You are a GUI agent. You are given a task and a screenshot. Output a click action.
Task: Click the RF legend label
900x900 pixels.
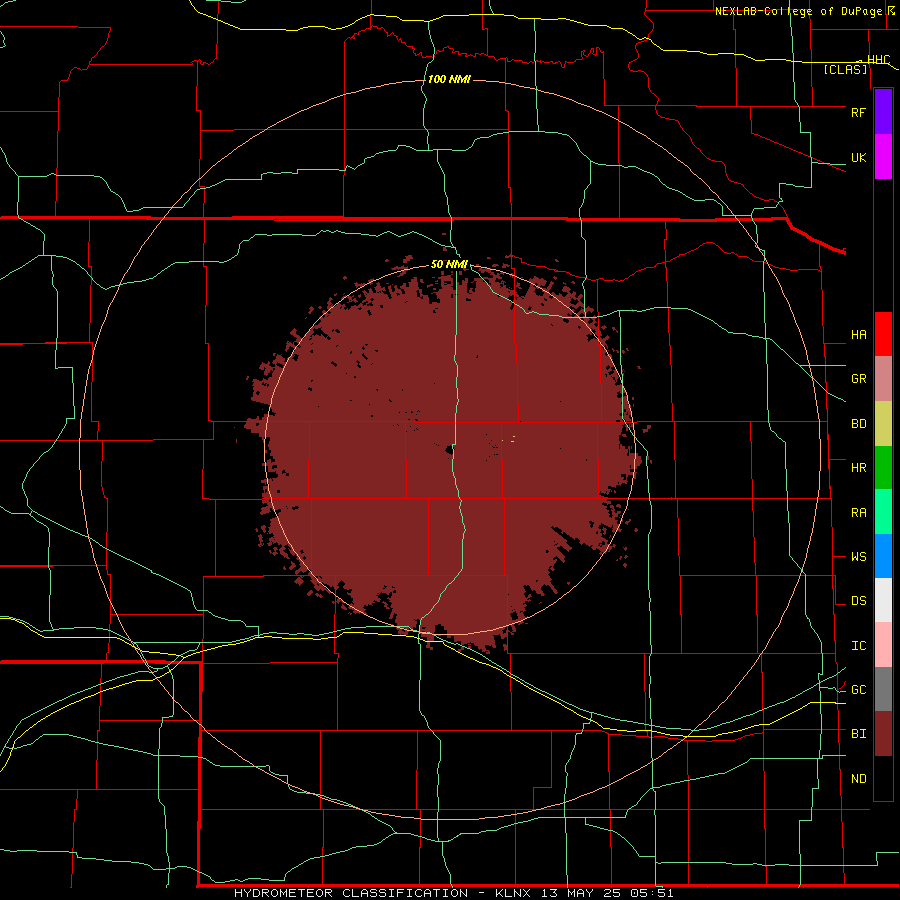click(x=858, y=112)
